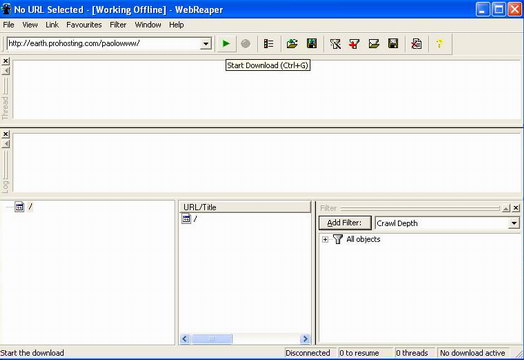This screenshot has width=524, height=360.
Task: Open the Favourites menu
Action: click(84, 25)
